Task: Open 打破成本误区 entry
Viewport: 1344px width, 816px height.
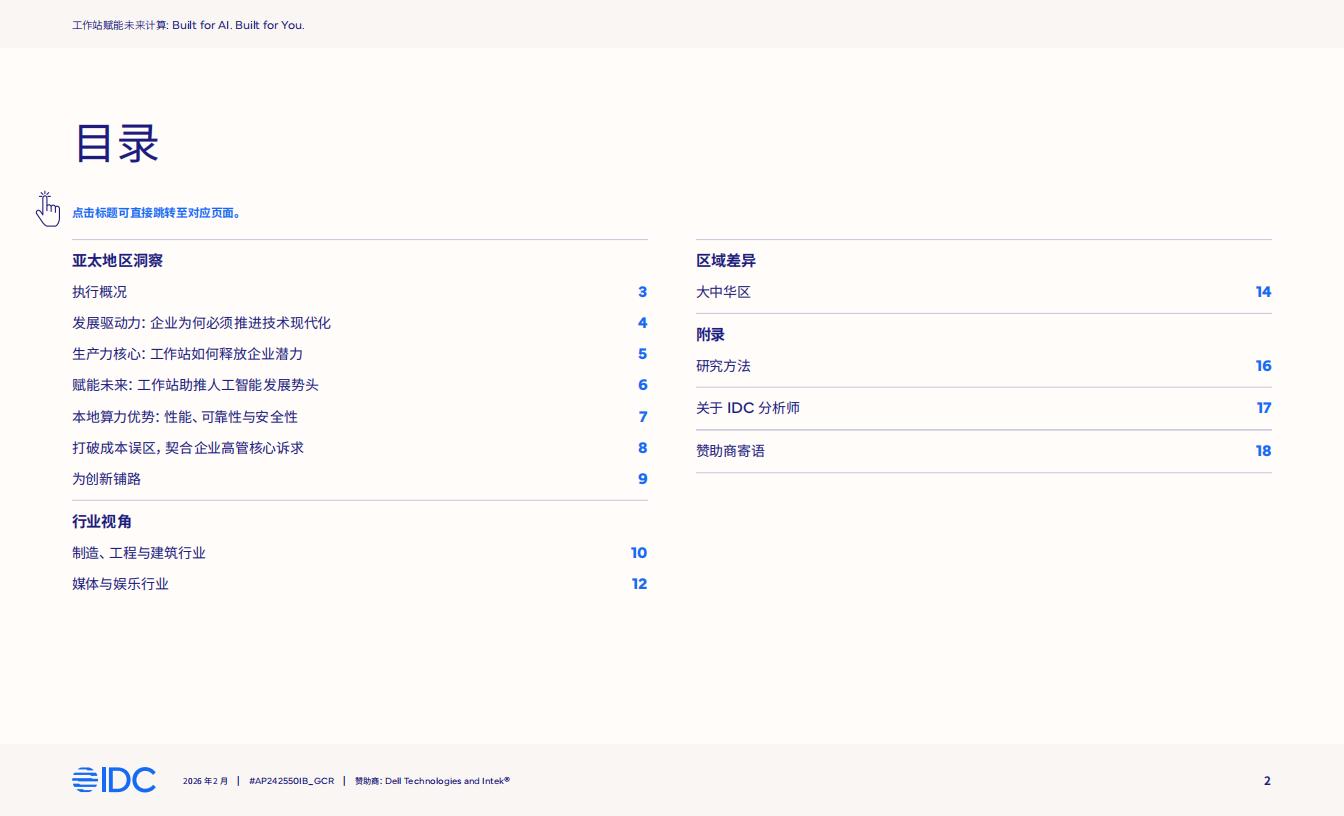Action: point(188,448)
